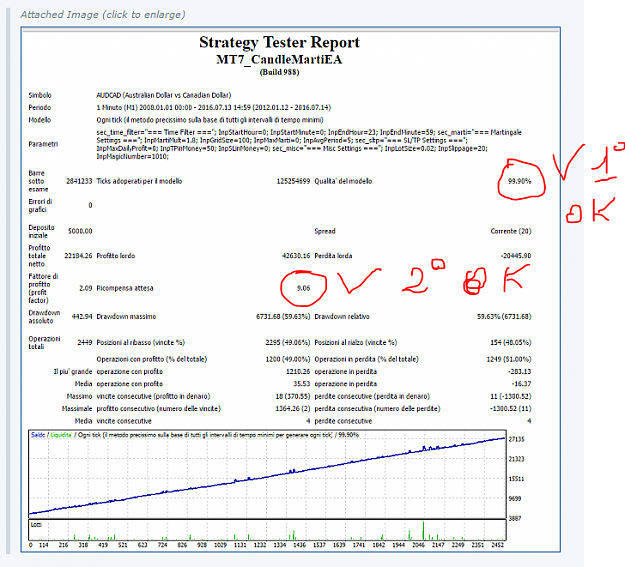Image resolution: width=625 pixels, height=567 pixels.
Task: Select the value '59.63% (6731.68)'
Action: tap(504, 317)
